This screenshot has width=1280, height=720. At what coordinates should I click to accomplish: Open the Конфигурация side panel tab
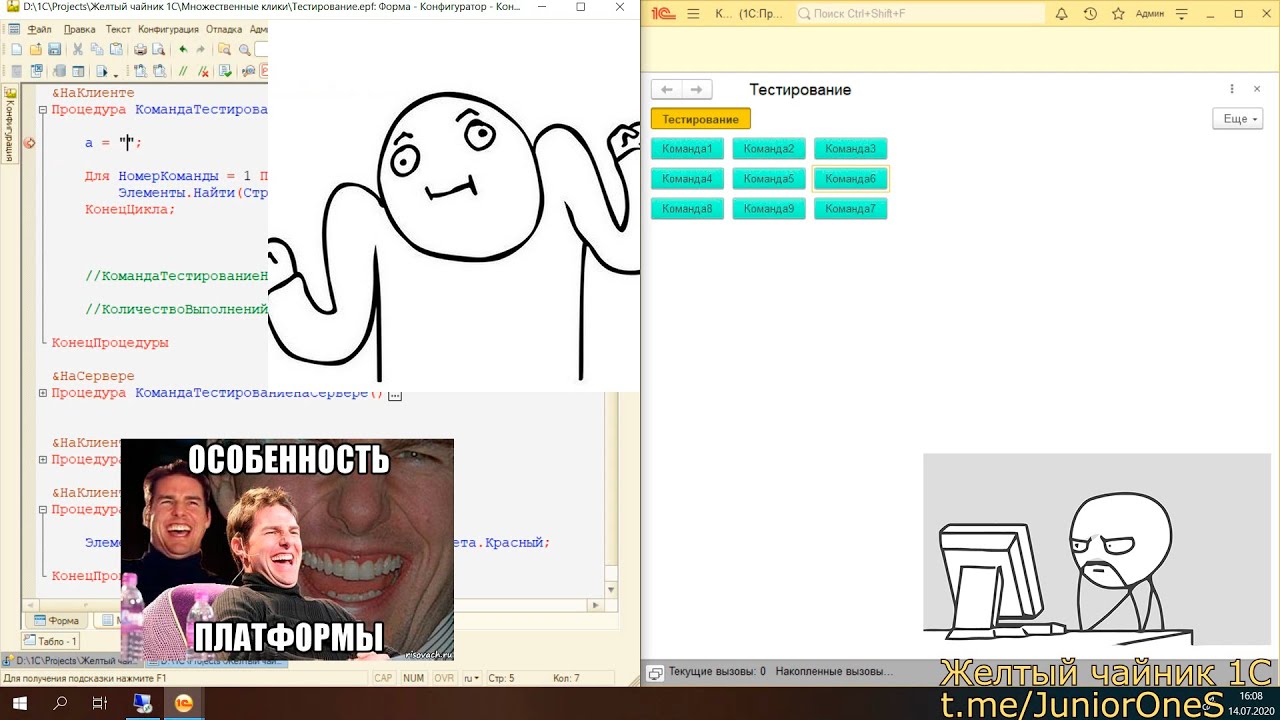(x=10, y=125)
